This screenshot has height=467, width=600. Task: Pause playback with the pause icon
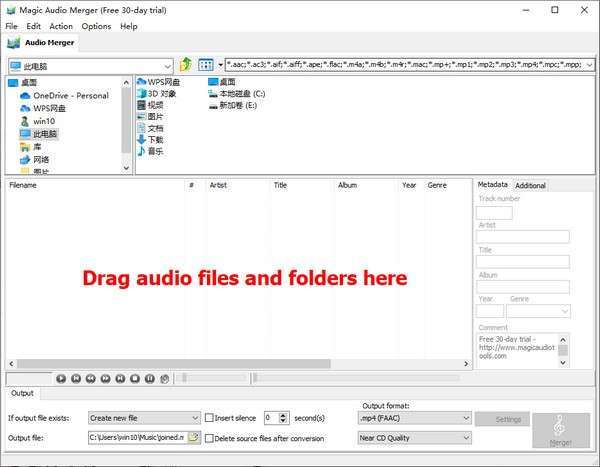click(x=150, y=378)
